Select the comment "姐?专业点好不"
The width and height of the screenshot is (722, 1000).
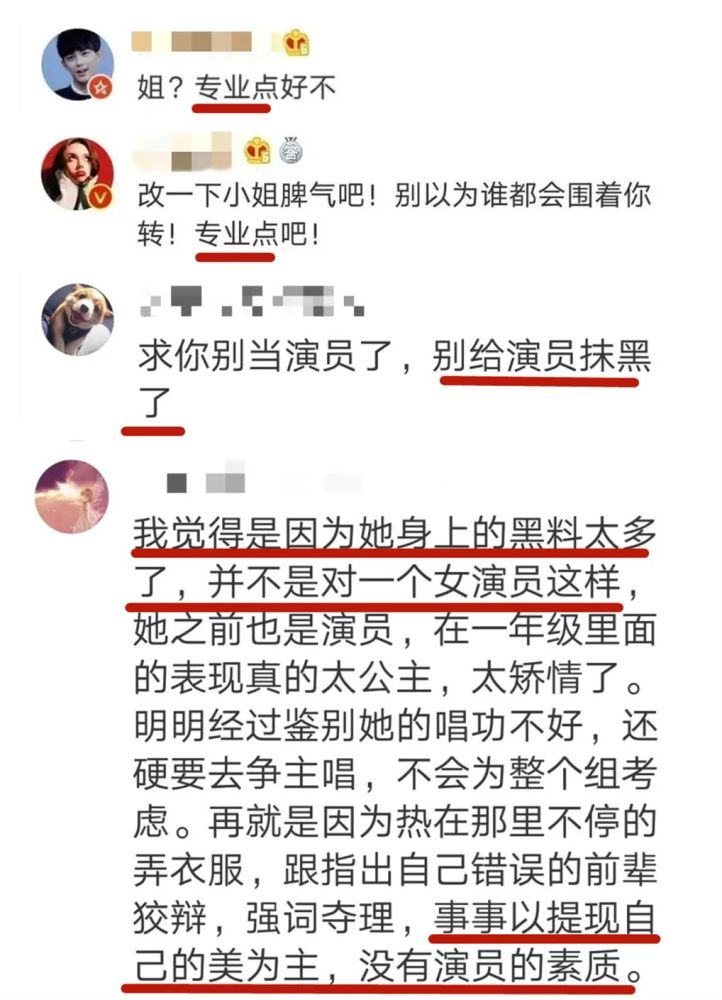pos(236,87)
